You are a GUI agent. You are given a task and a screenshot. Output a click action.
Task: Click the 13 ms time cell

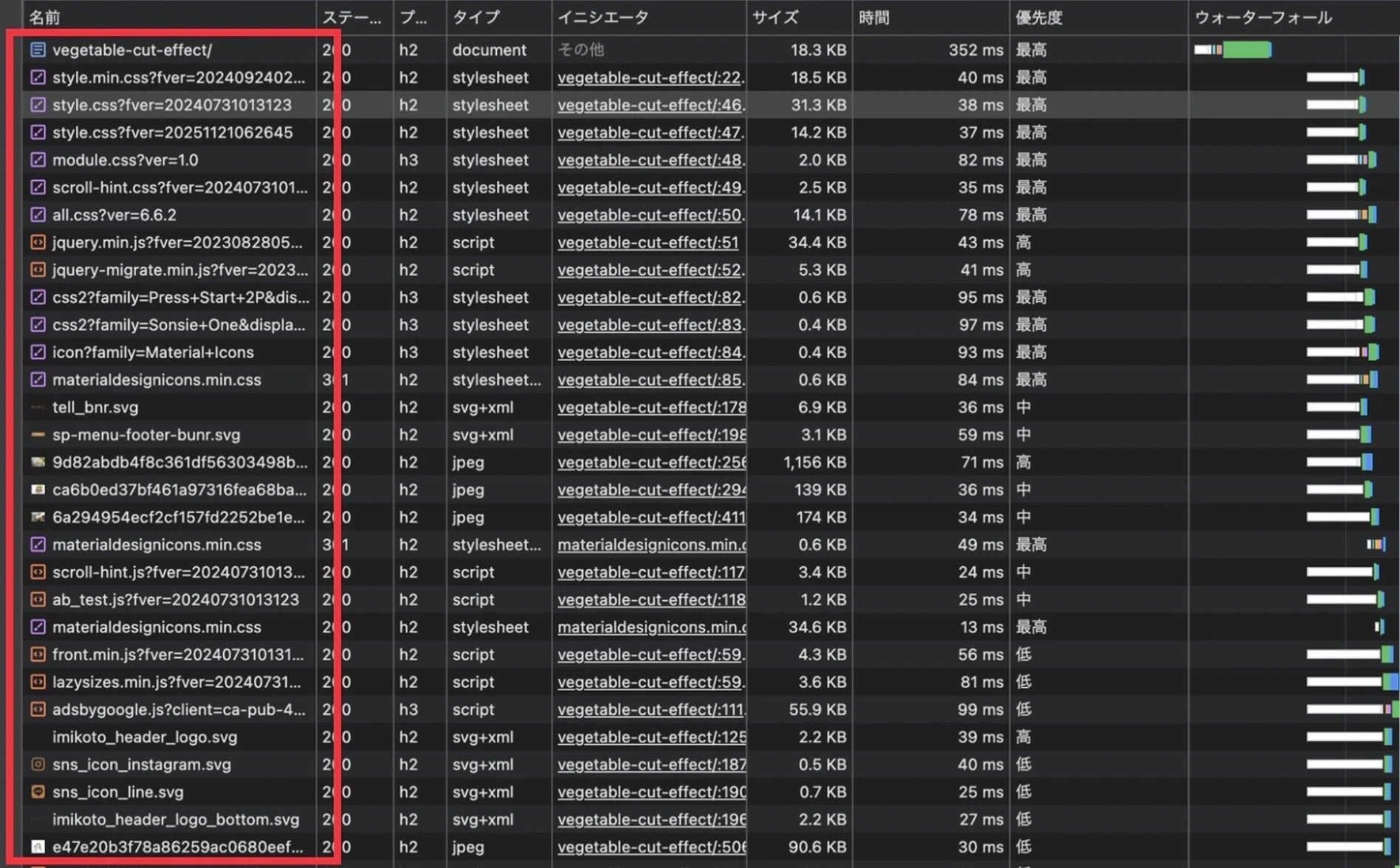click(981, 627)
